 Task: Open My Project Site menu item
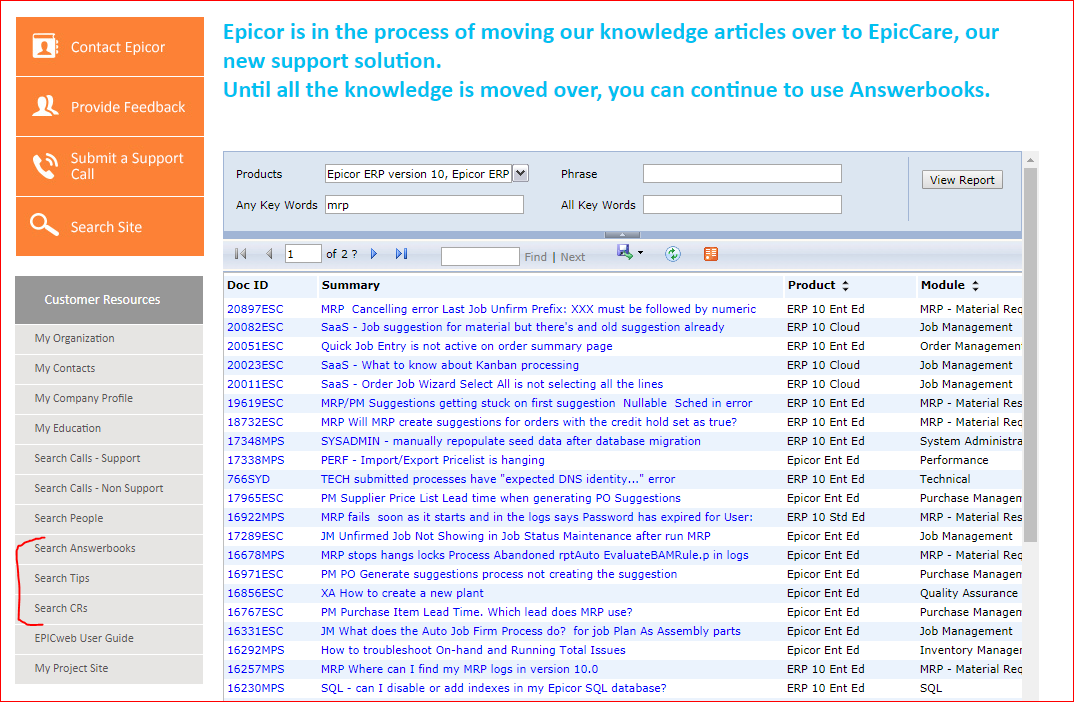tap(109, 668)
